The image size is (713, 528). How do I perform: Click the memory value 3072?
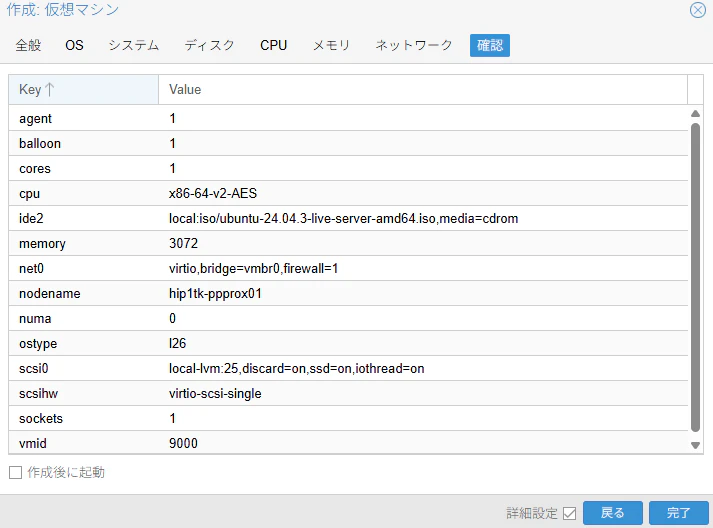click(x=183, y=243)
